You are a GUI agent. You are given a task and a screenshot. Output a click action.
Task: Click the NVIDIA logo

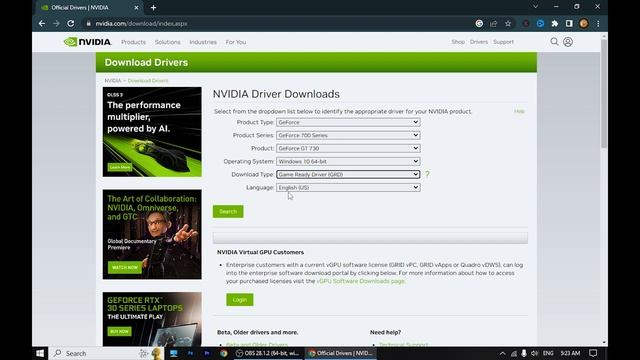pos(87,42)
